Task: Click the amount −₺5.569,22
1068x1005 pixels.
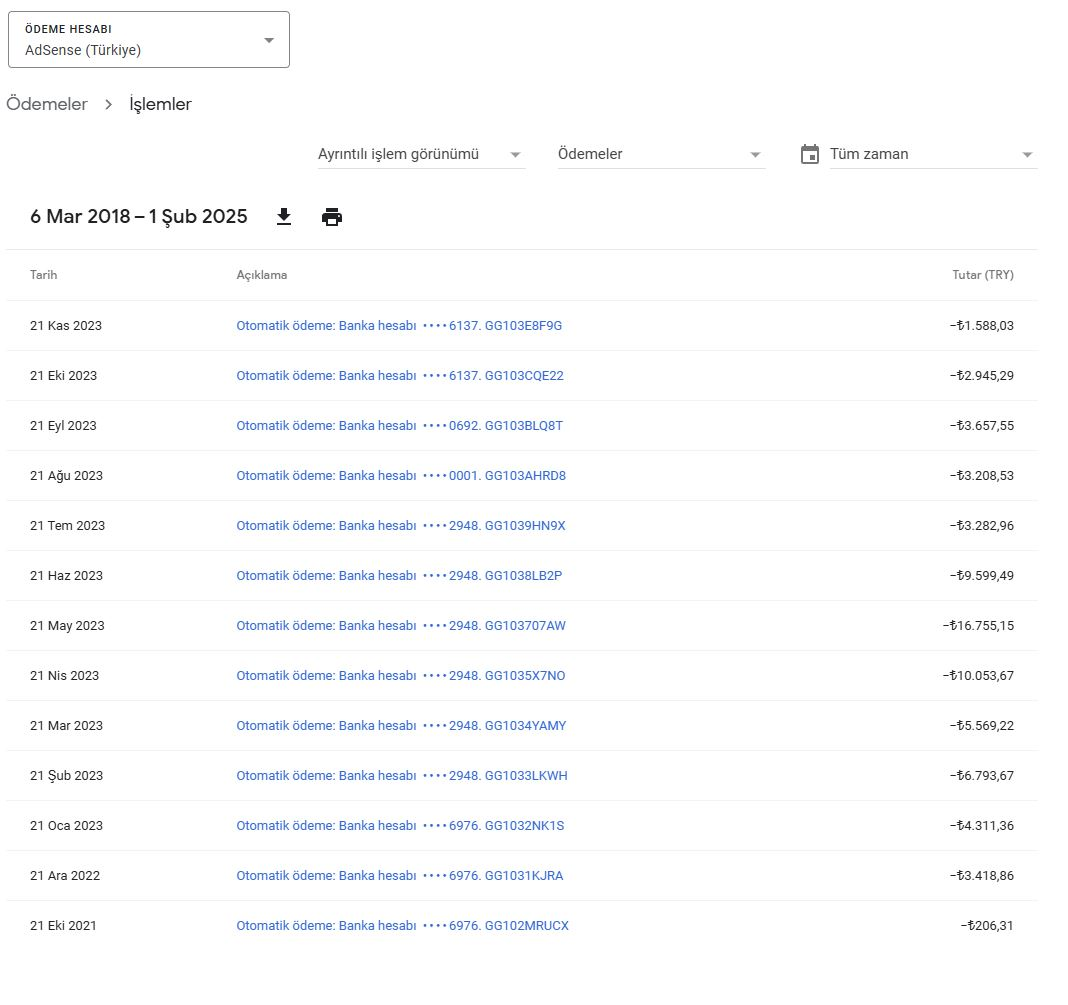Action: coord(981,726)
